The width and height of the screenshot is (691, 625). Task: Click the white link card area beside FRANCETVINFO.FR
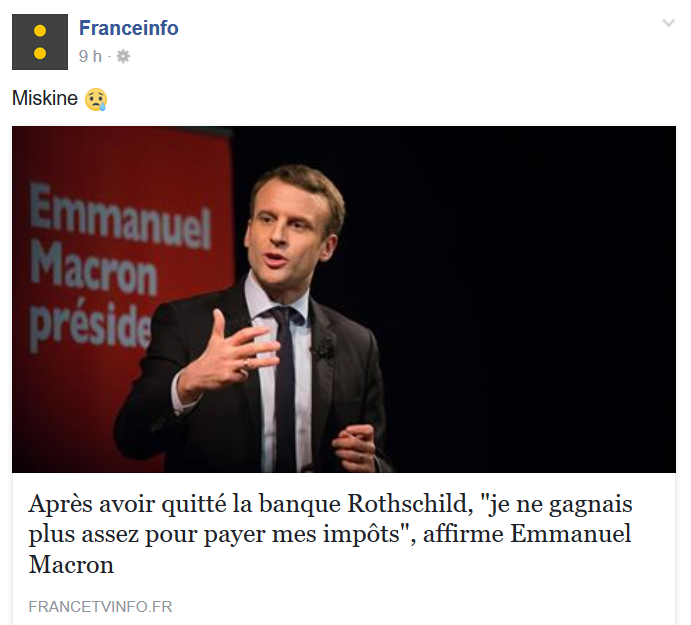423,606
